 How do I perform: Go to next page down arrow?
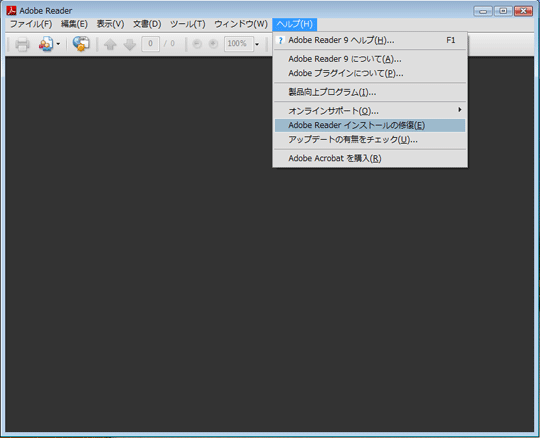(x=129, y=44)
